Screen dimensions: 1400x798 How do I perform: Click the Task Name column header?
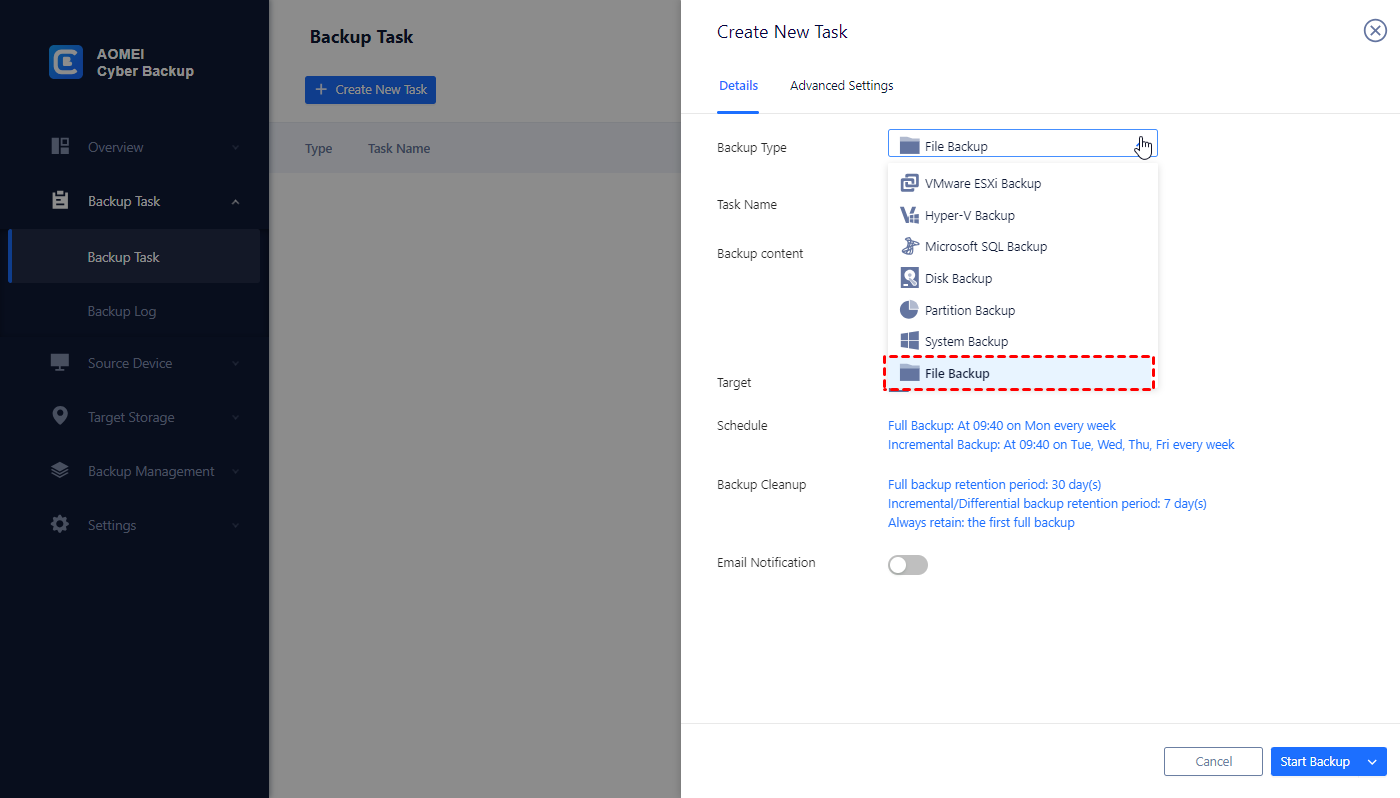(399, 149)
